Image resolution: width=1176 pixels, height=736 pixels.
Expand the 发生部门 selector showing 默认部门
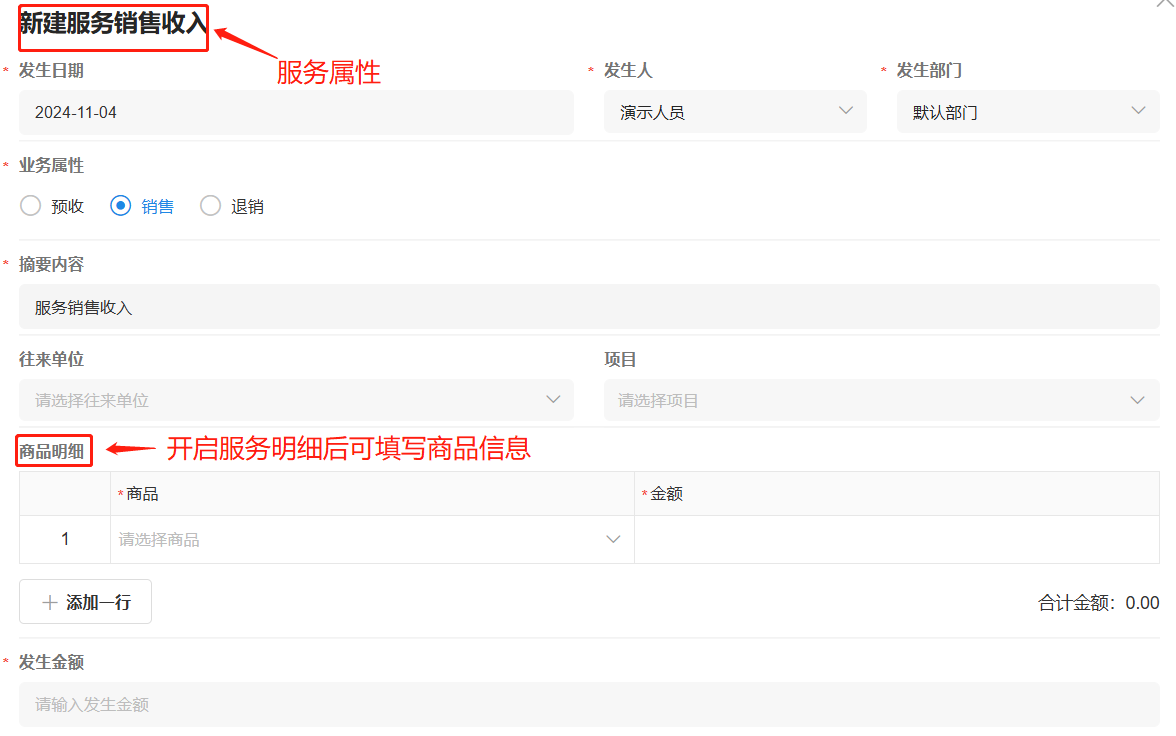[x=1027, y=112]
